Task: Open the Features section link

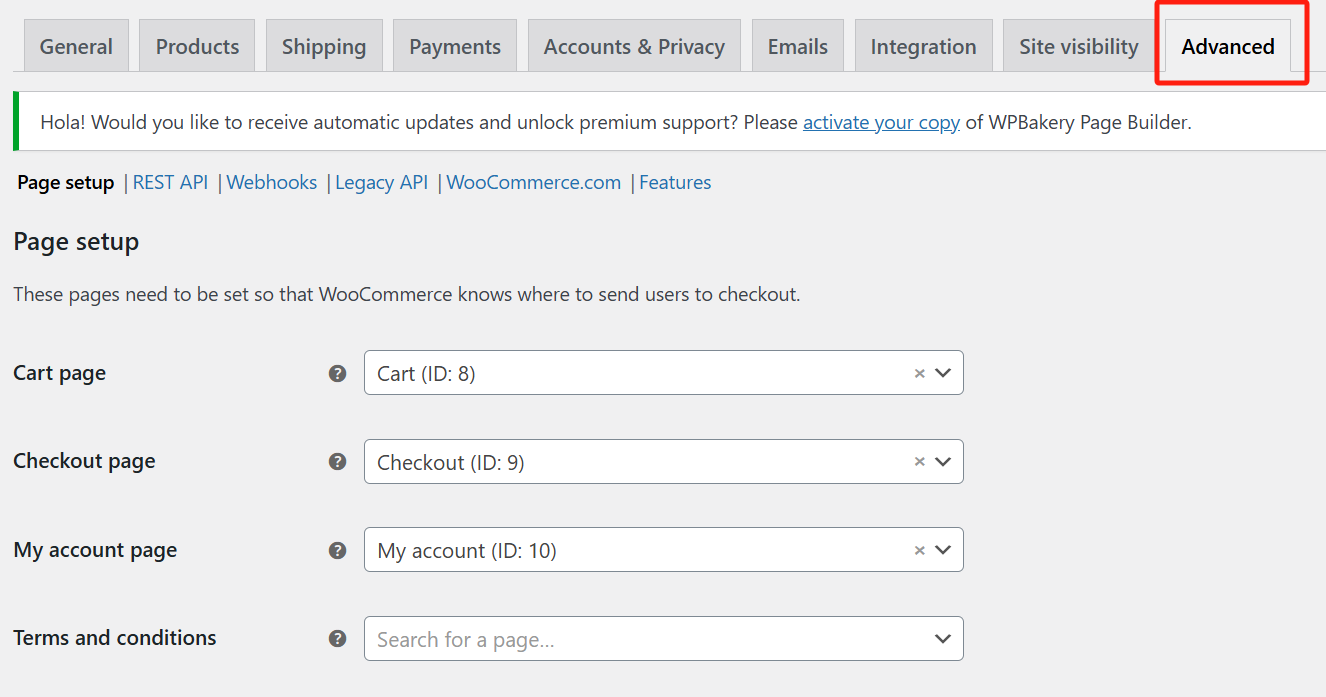Action: click(x=675, y=182)
